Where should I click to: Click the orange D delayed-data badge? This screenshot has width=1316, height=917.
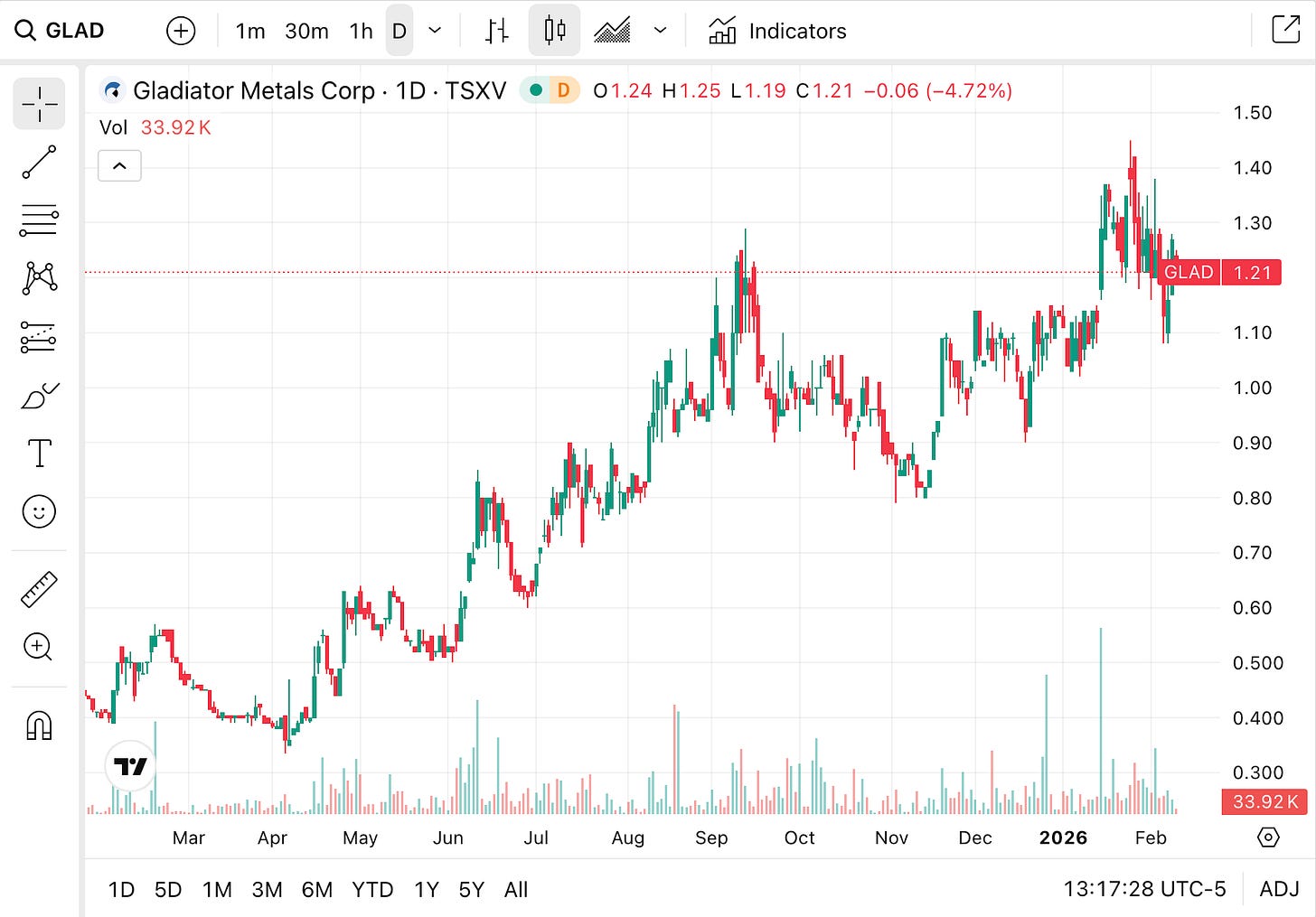[x=563, y=90]
